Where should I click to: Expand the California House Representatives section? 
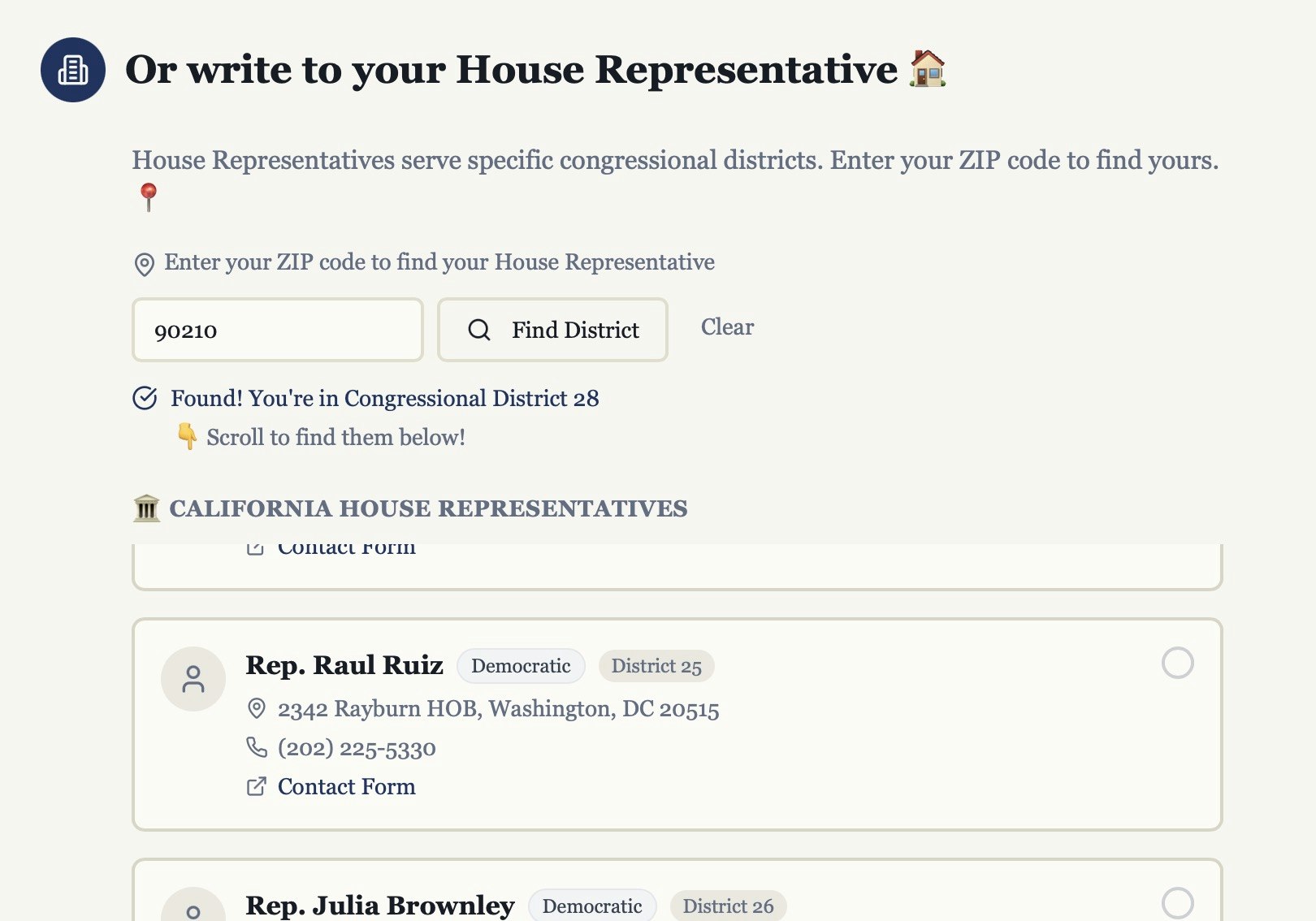point(428,508)
